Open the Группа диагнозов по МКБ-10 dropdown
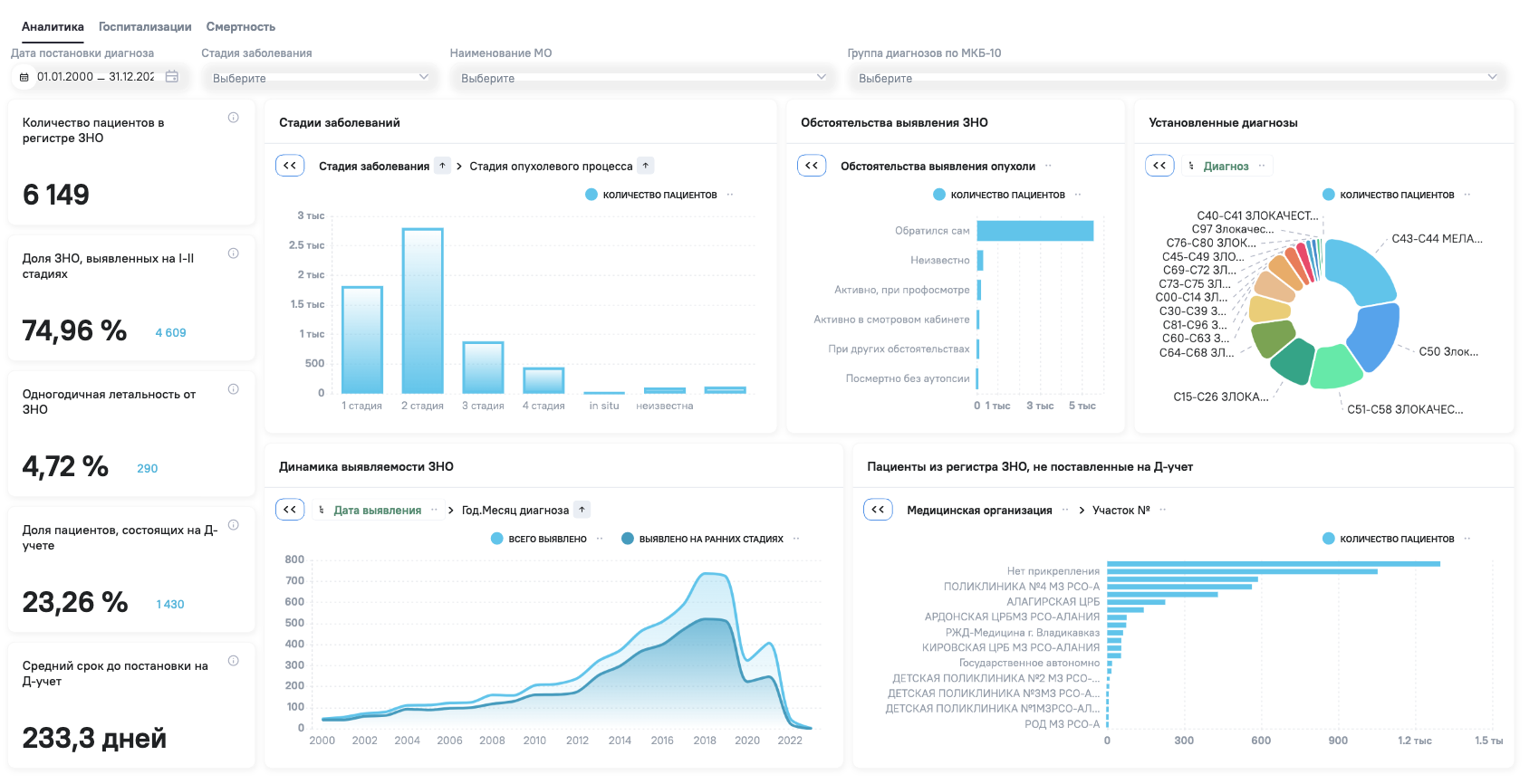 (x=1176, y=78)
